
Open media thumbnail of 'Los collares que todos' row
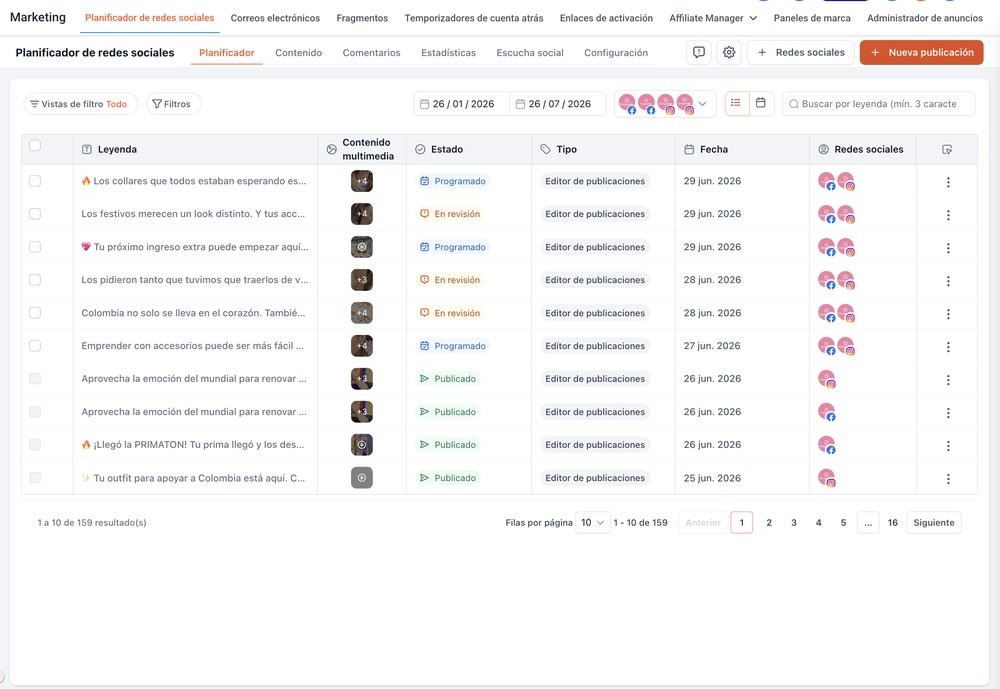click(362, 181)
